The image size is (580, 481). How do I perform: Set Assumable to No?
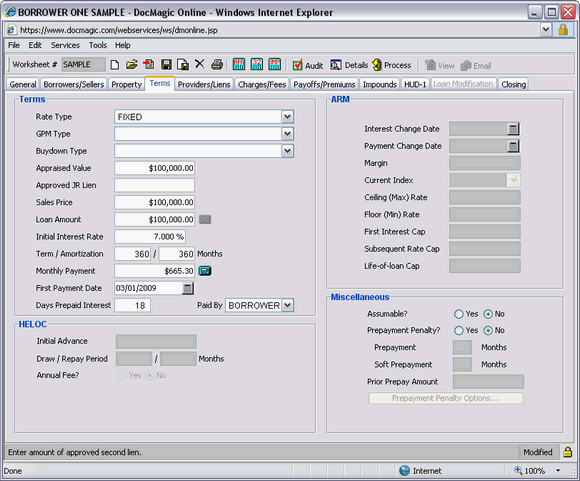(488, 314)
